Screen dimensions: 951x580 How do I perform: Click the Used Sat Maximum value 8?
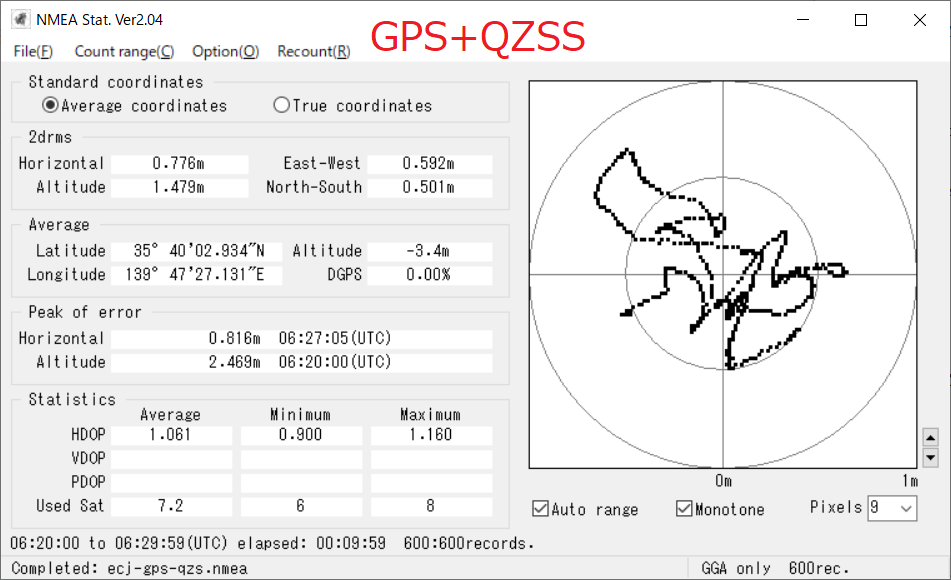point(431,506)
